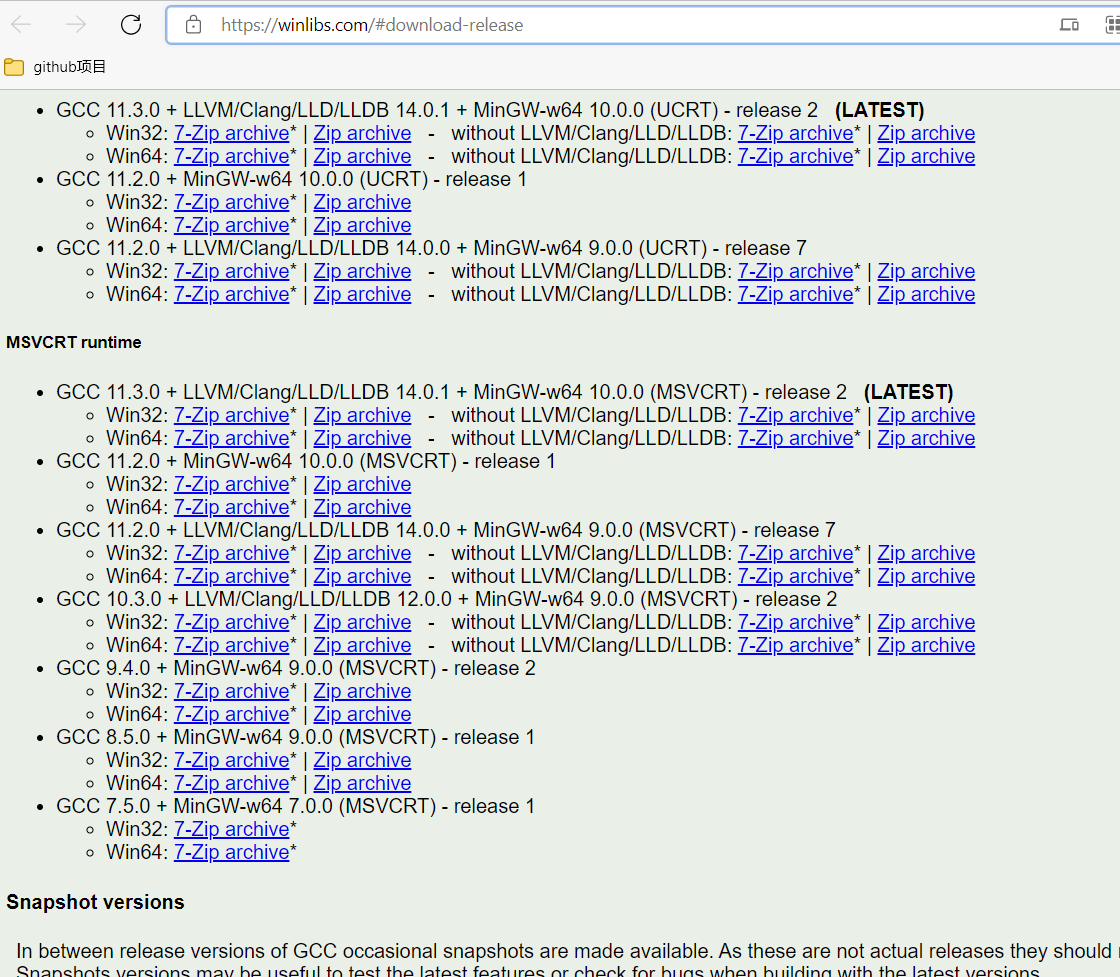1120x977 pixels.
Task: Click the winlibs.com address bar URL
Action: click(371, 25)
